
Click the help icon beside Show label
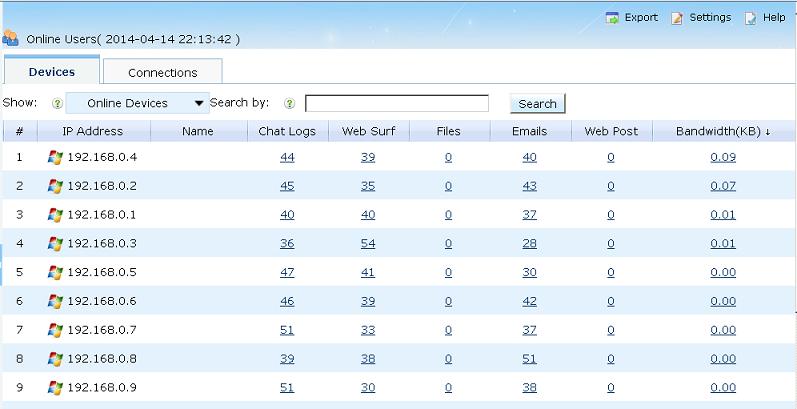pyautogui.click(x=57, y=103)
